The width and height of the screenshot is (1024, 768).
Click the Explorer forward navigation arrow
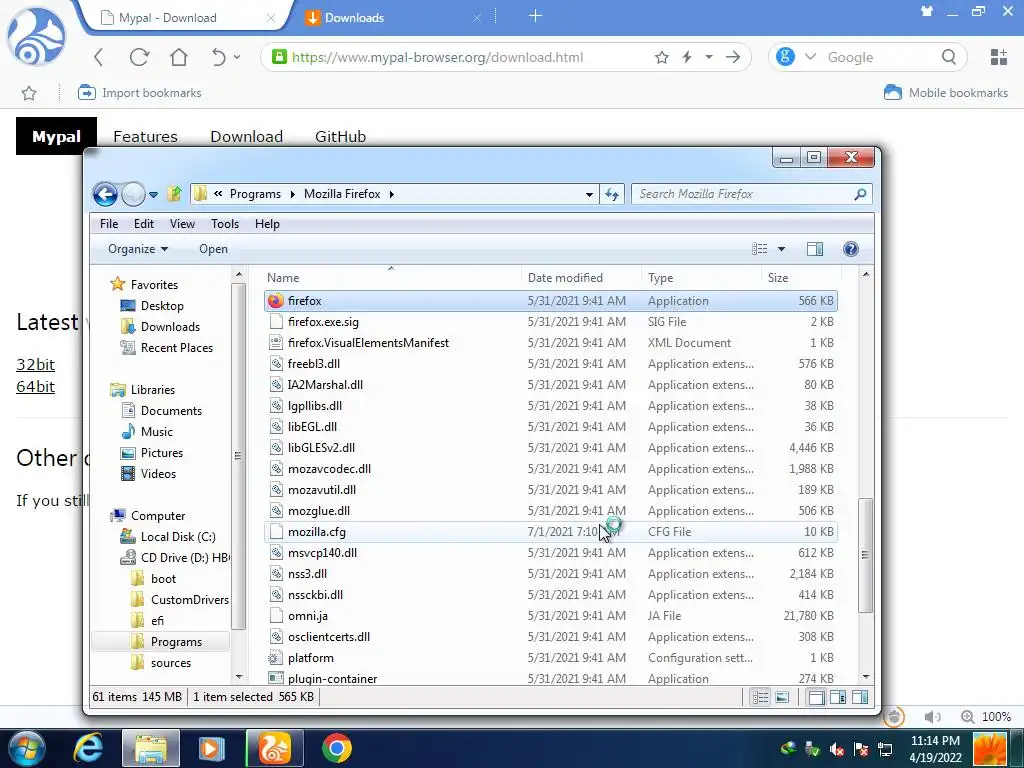point(133,194)
